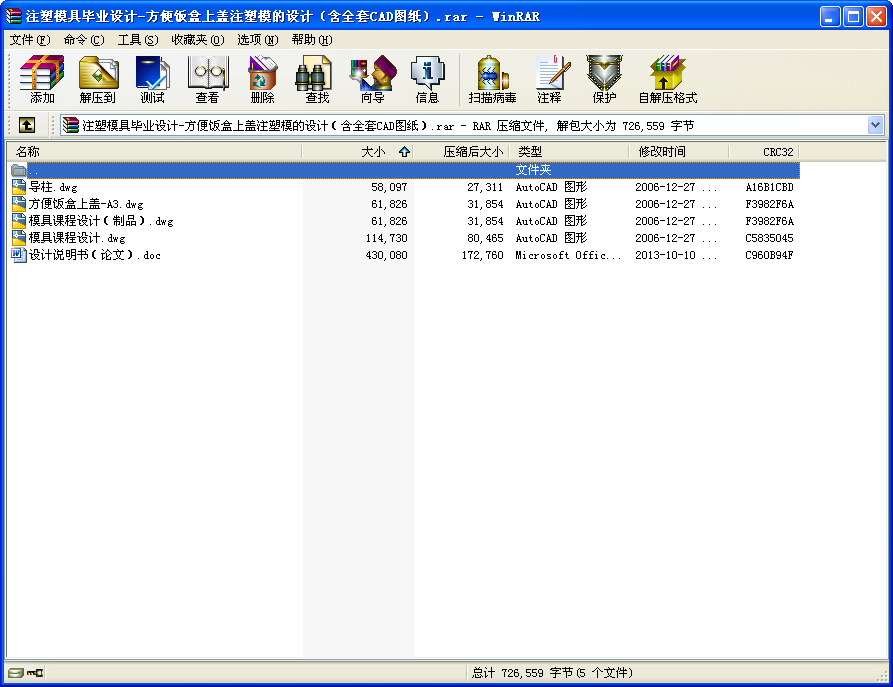Click the 测试 (Test) archive icon

(152, 80)
